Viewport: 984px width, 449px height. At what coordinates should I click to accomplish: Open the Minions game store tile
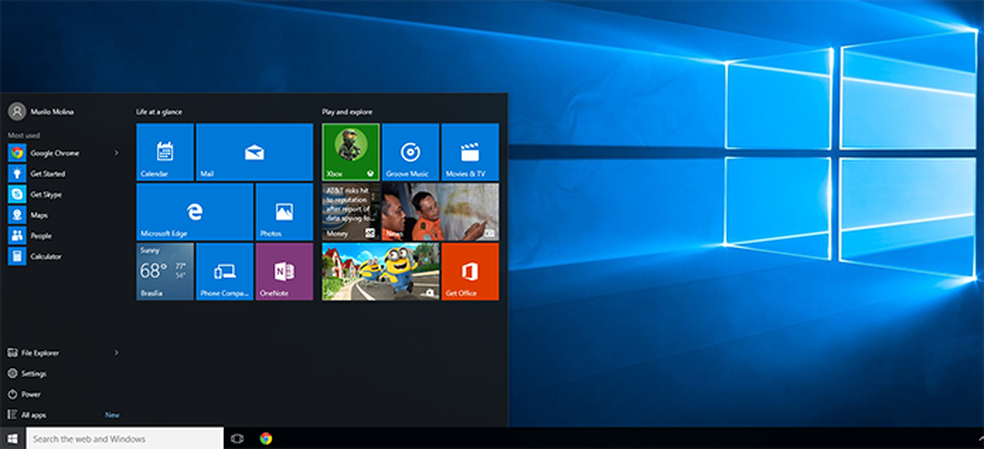pos(381,271)
